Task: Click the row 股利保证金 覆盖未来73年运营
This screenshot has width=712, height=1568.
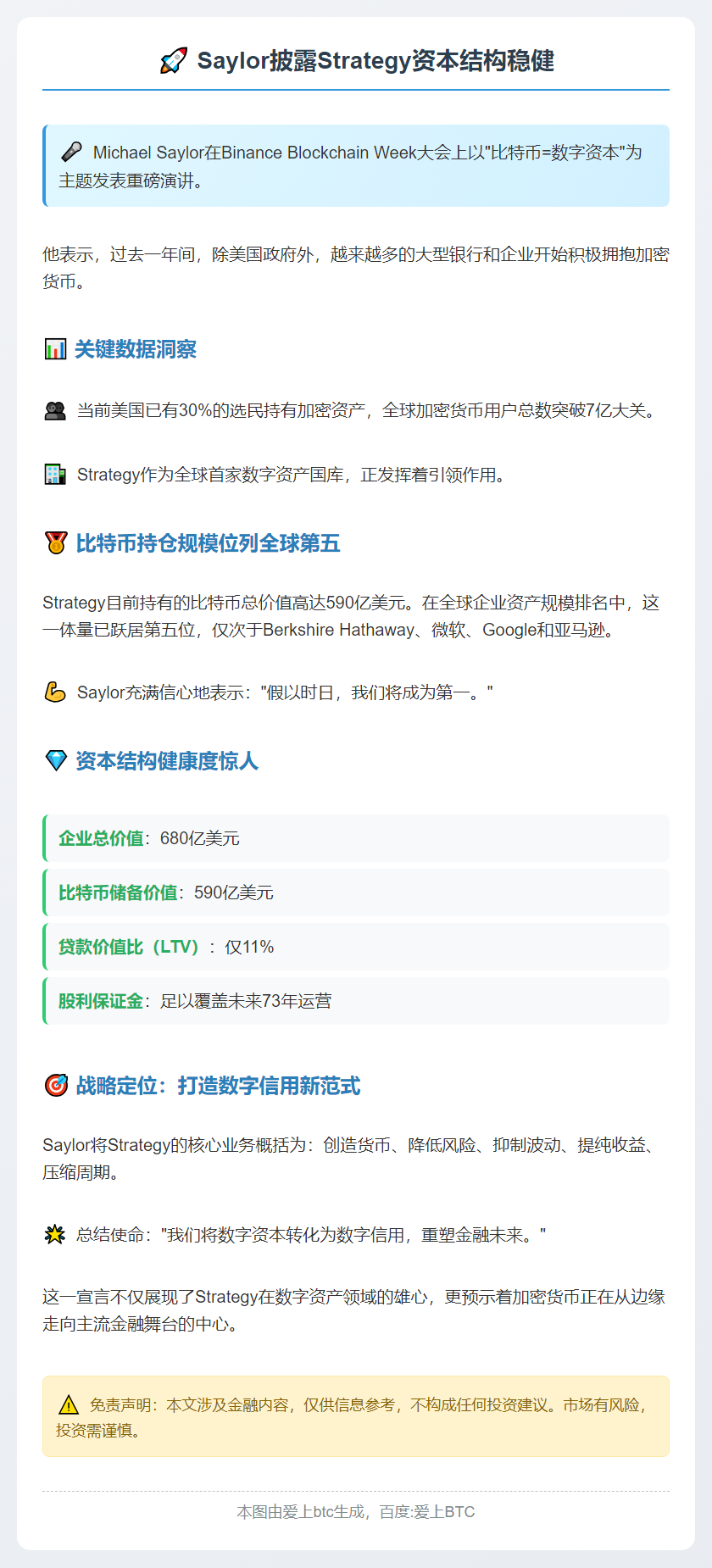Action: coord(356,1001)
